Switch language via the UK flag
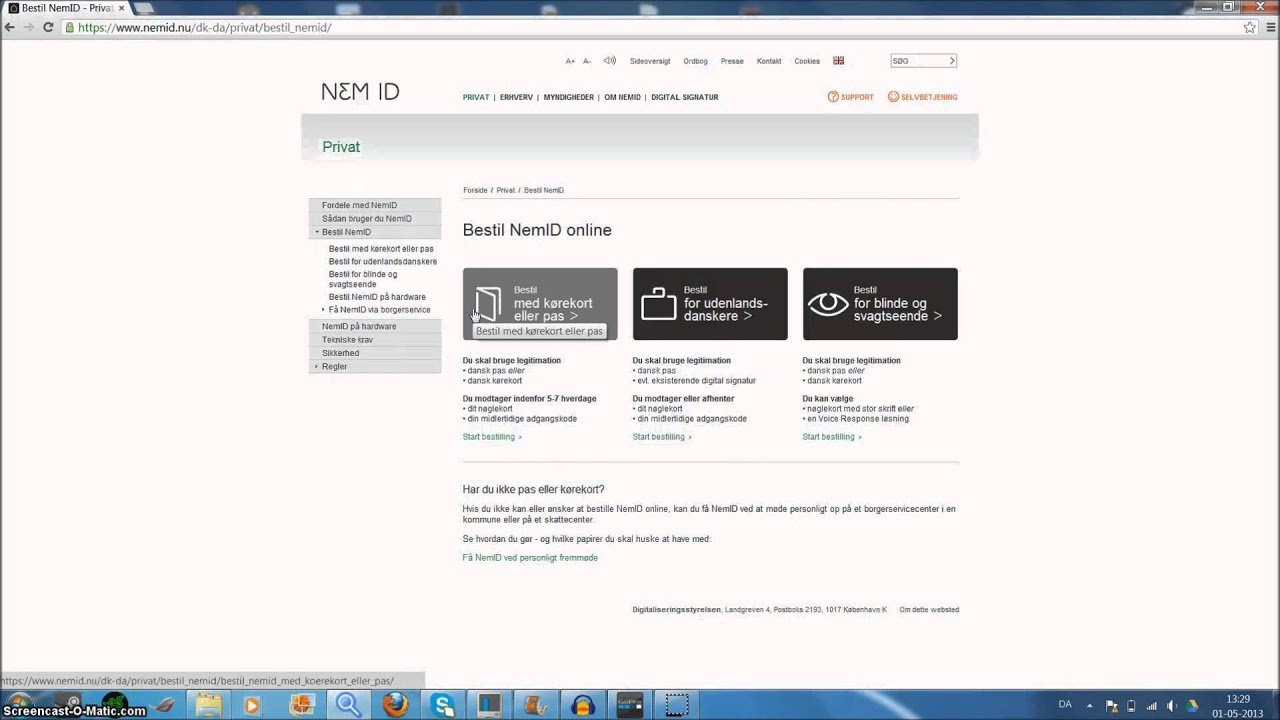 pos(838,61)
